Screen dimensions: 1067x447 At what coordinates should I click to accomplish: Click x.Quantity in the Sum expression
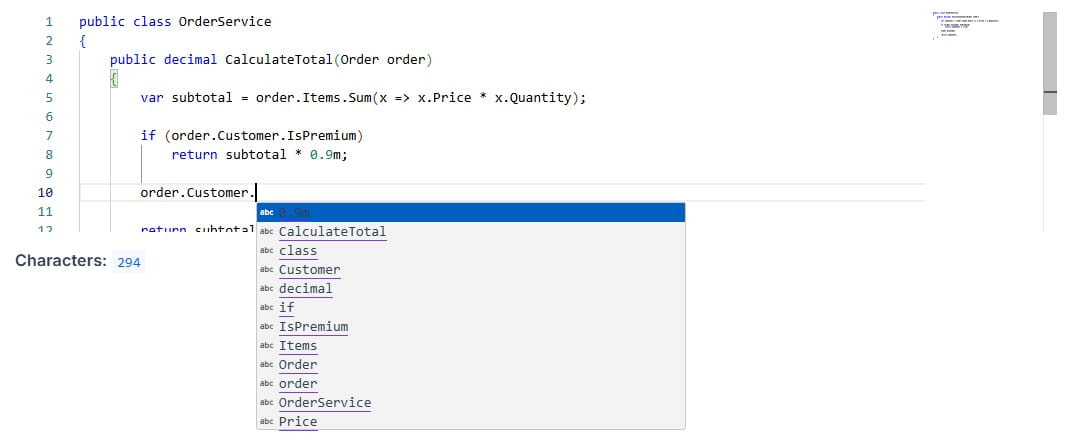coord(533,98)
